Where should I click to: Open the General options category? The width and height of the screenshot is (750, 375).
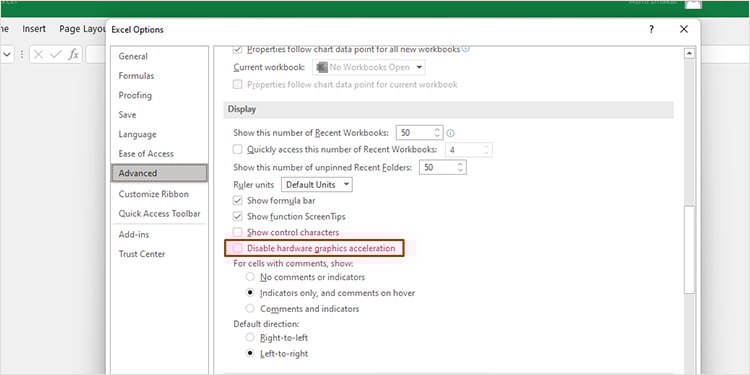click(159, 56)
